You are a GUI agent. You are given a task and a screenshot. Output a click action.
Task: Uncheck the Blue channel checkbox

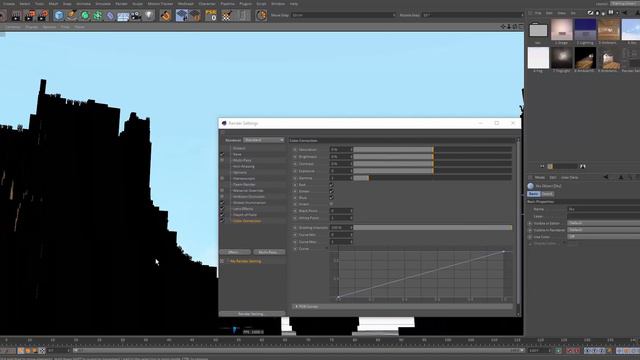pyautogui.click(x=331, y=198)
